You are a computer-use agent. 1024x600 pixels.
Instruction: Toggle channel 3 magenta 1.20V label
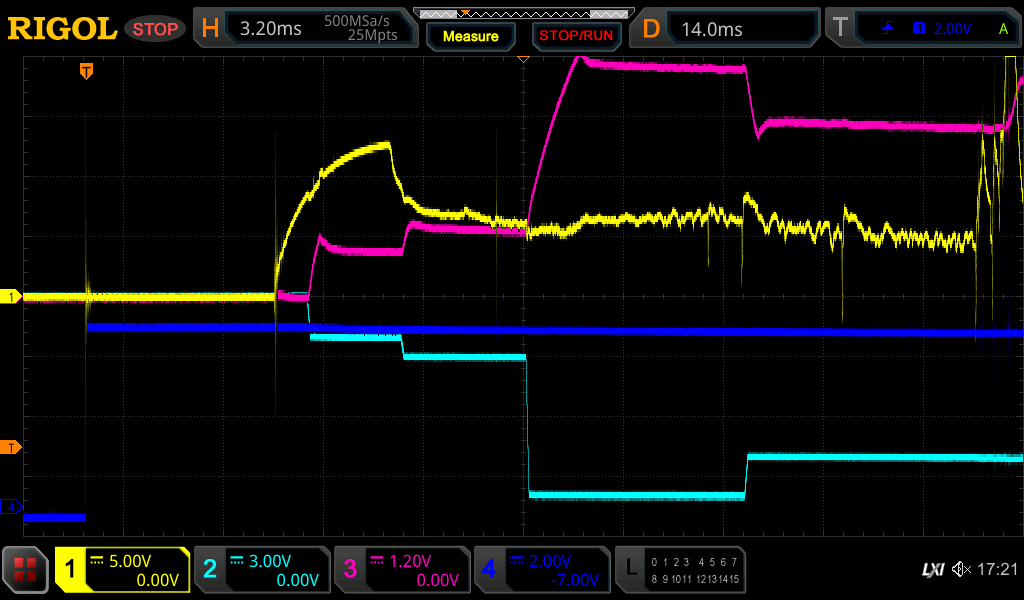click(x=401, y=570)
